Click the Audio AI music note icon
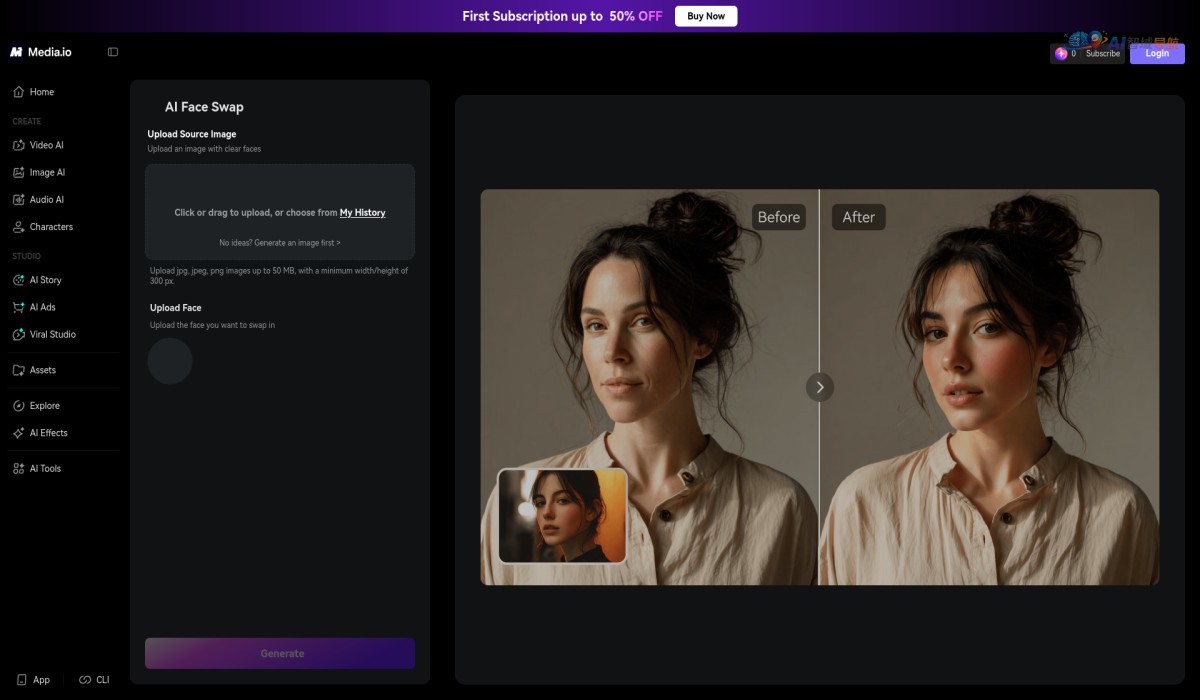 click(19, 199)
